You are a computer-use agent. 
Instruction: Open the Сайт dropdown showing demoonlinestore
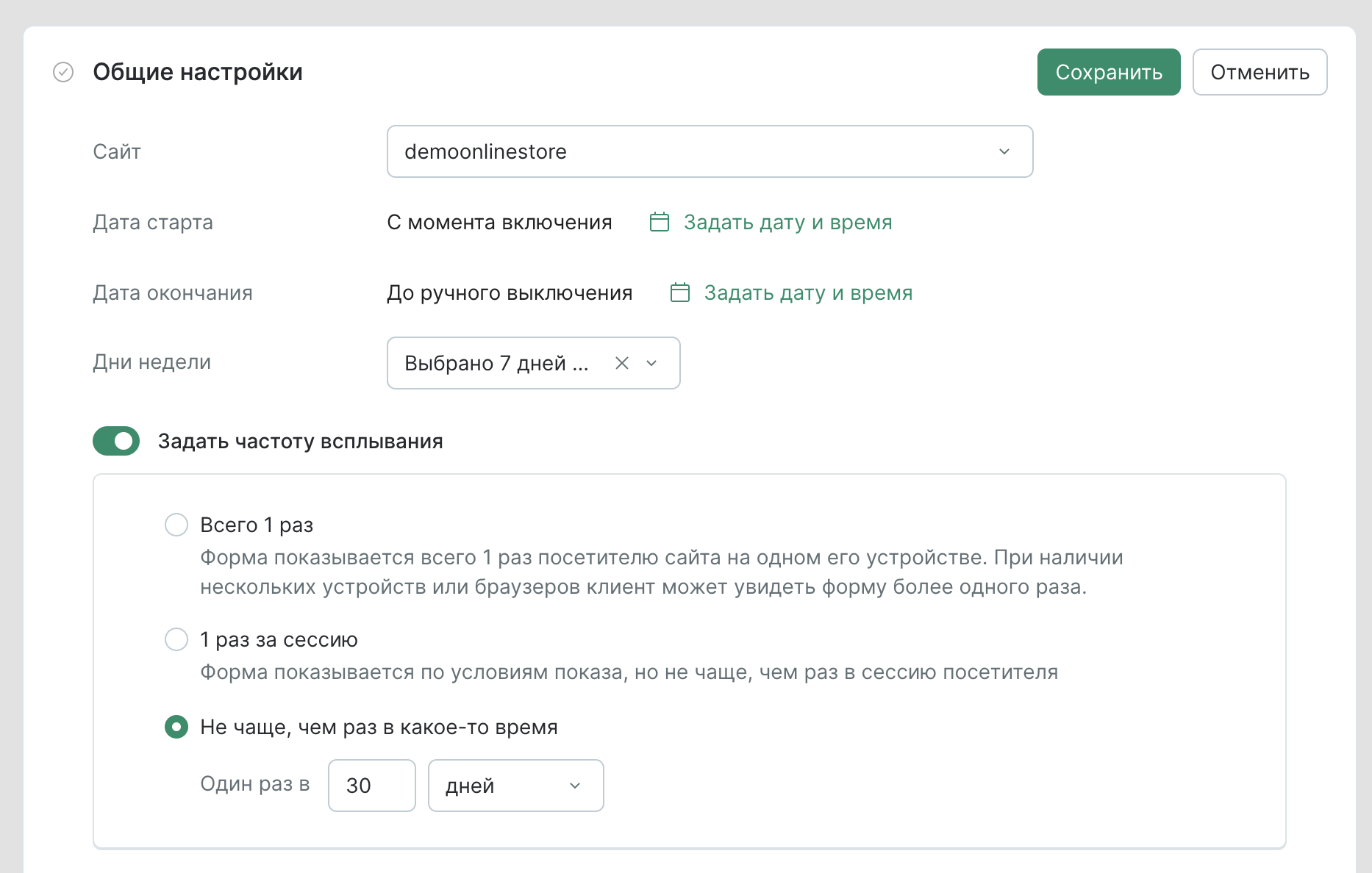point(710,151)
